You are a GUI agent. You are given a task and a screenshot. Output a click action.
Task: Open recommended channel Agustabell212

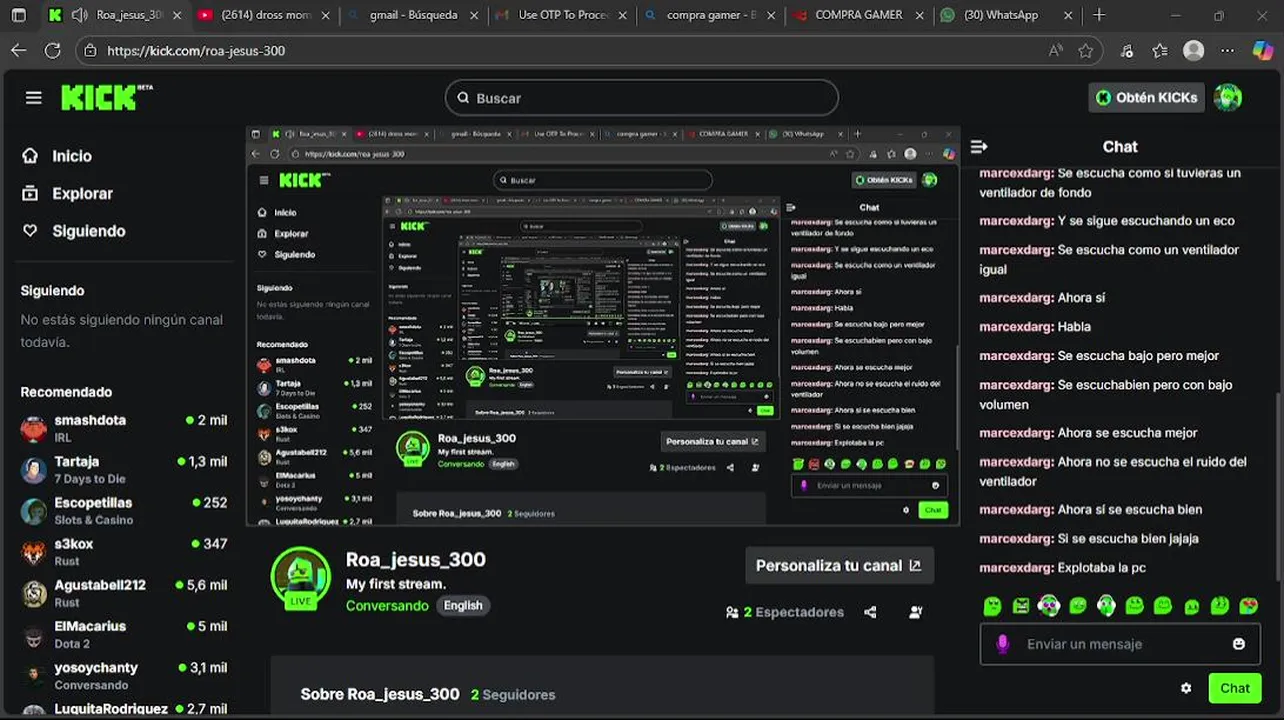(124, 593)
